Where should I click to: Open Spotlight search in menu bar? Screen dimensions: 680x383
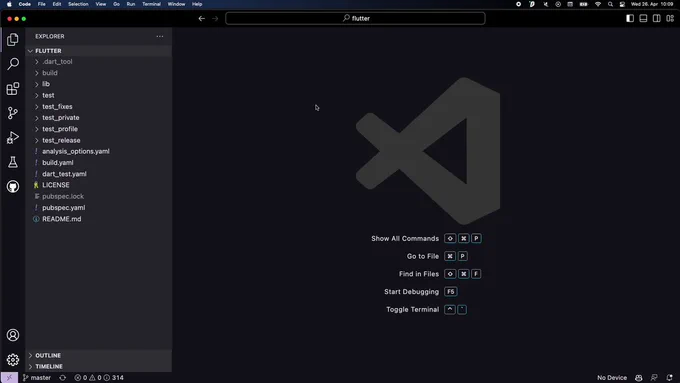610,4
